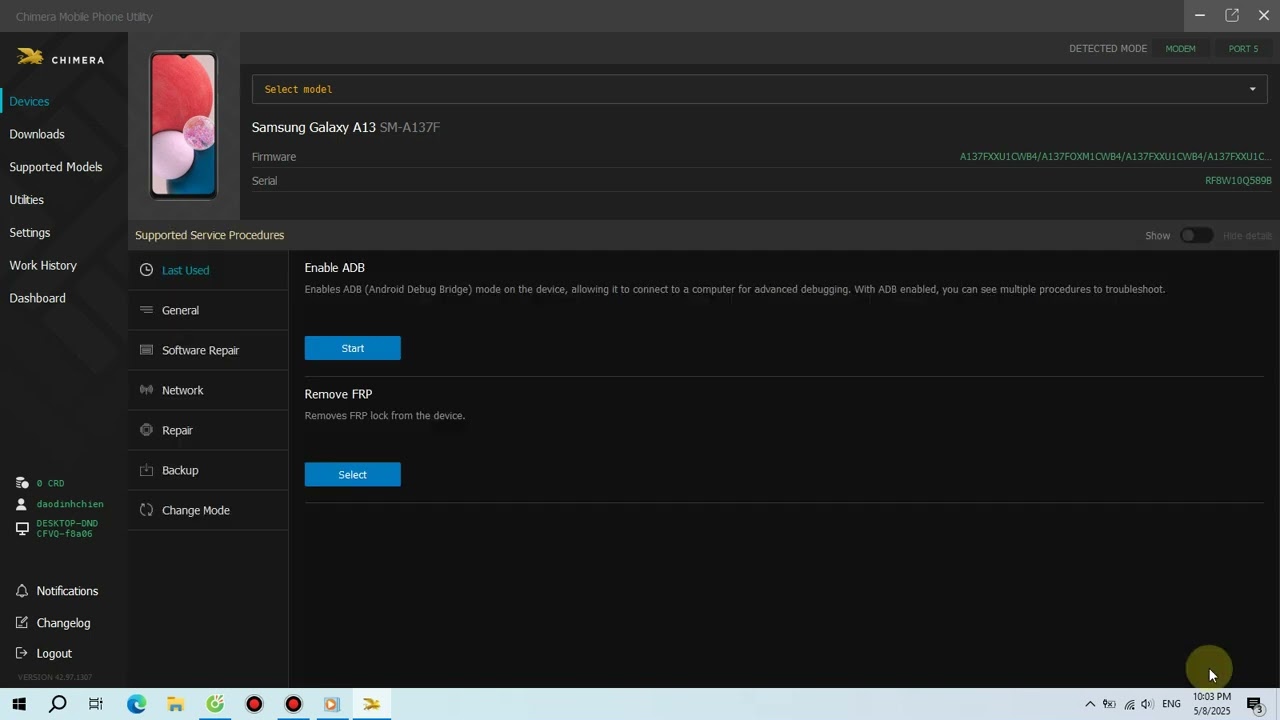Open Dashboard in the sidebar
This screenshot has height=720, width=1280.
pyautogui.click(x=38, y=298)
